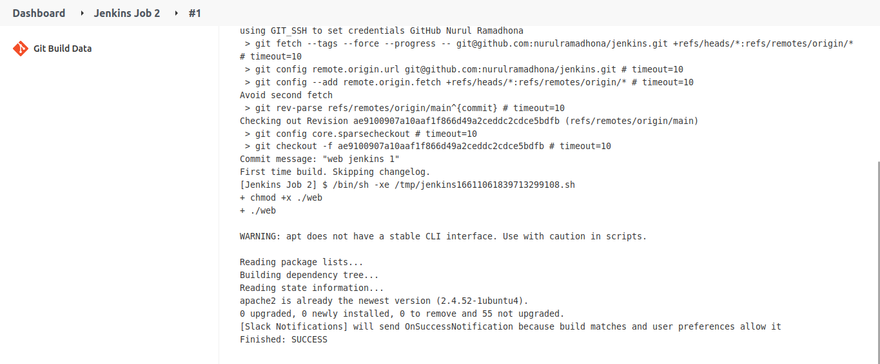Click the "Reading package lists..." line
Viewport: 880px width, 364px height.
click(x=301, y=262)
